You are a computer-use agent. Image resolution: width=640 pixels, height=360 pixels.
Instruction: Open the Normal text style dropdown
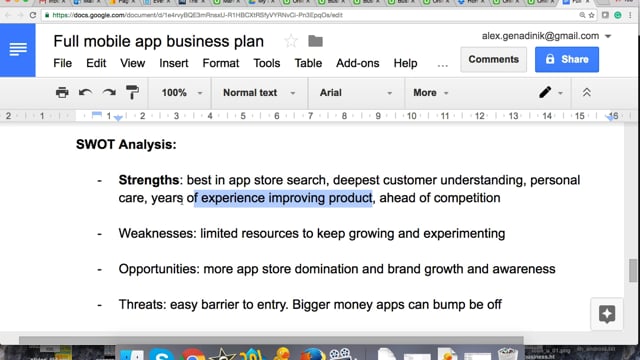[259, 93]
